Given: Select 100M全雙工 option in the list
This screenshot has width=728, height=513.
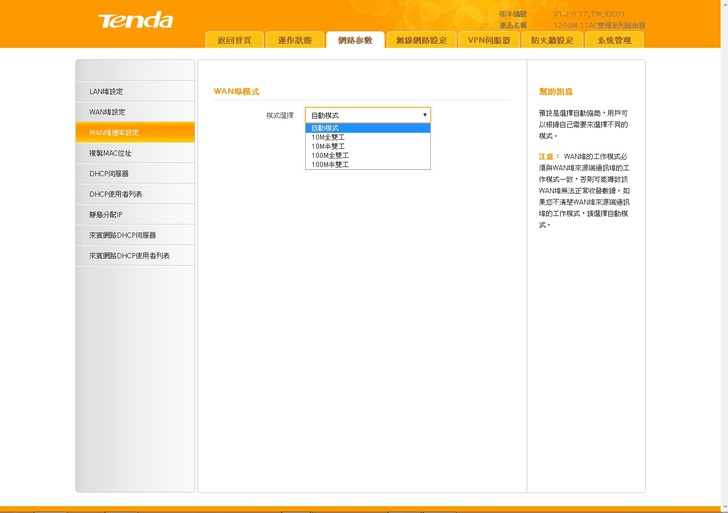Looking at the screenshot, I should pyautogui.click(x=367, y=155).
